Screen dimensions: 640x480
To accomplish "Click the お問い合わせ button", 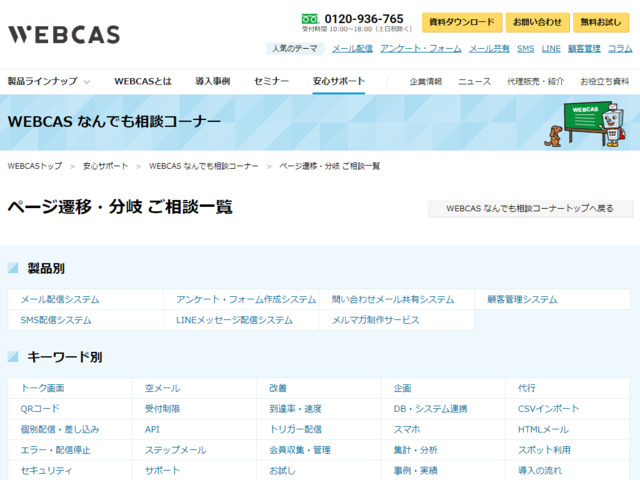I will pyautogui.click(x=538, y=22).
